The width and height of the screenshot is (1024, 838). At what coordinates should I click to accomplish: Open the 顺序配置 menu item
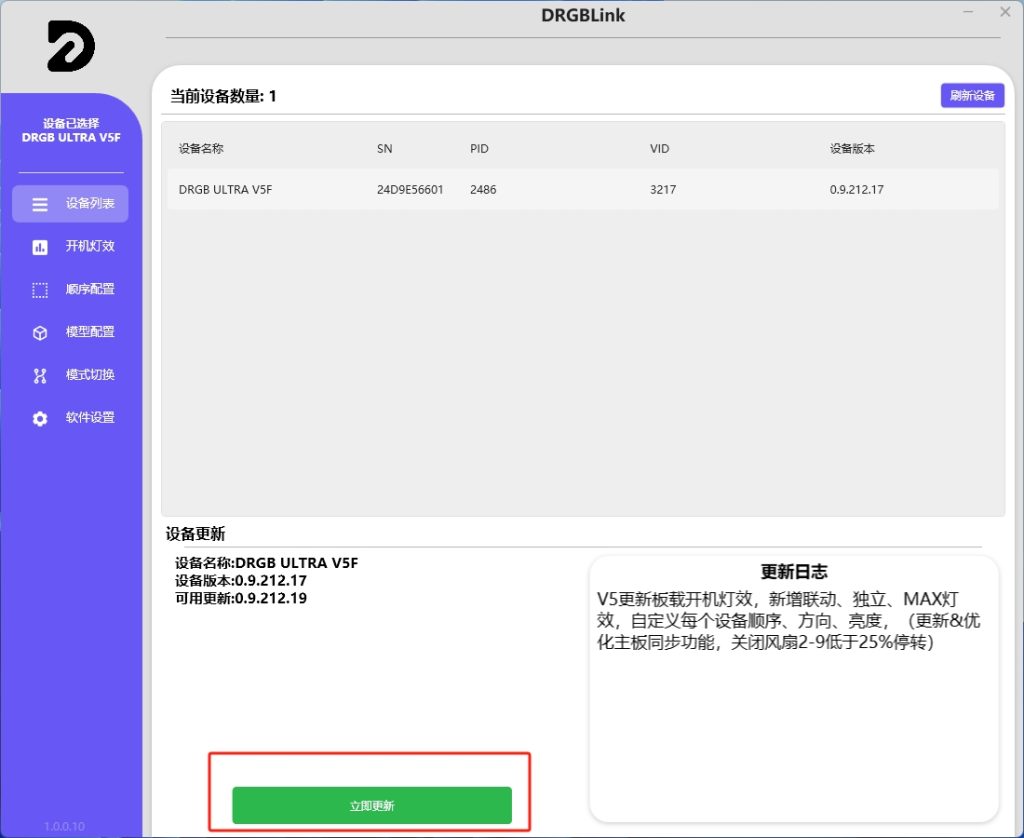click(x=71, y=289)
